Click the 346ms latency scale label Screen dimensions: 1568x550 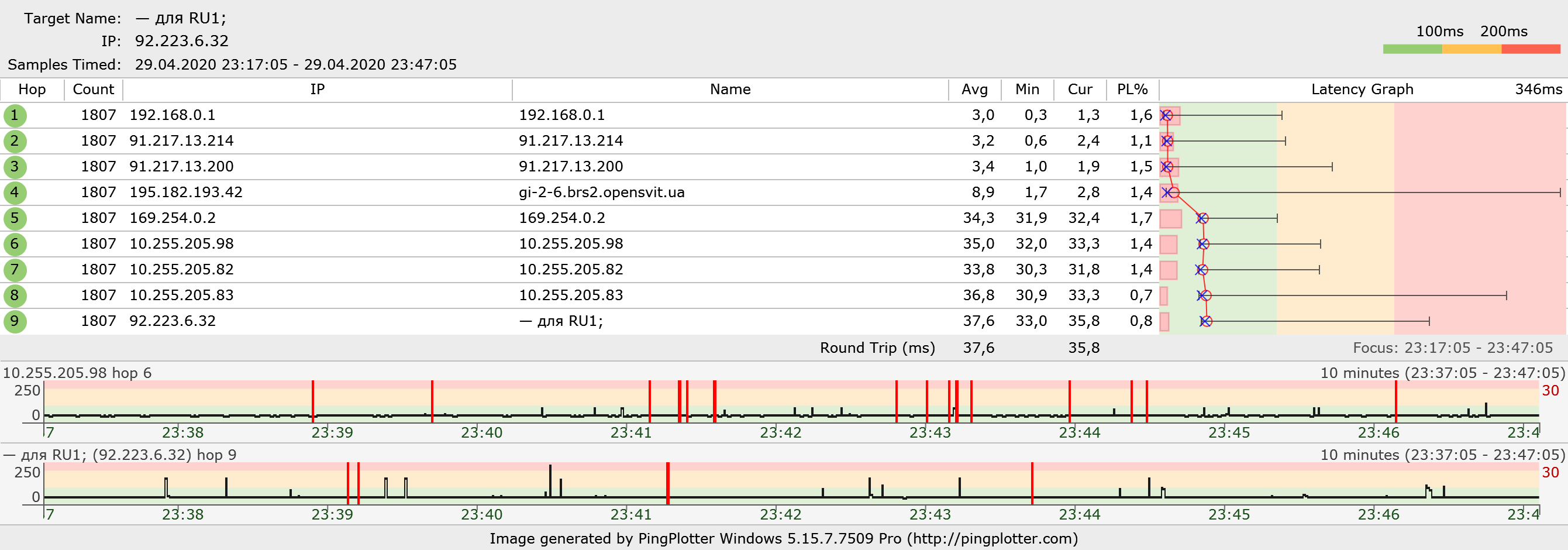point(1538,90)
